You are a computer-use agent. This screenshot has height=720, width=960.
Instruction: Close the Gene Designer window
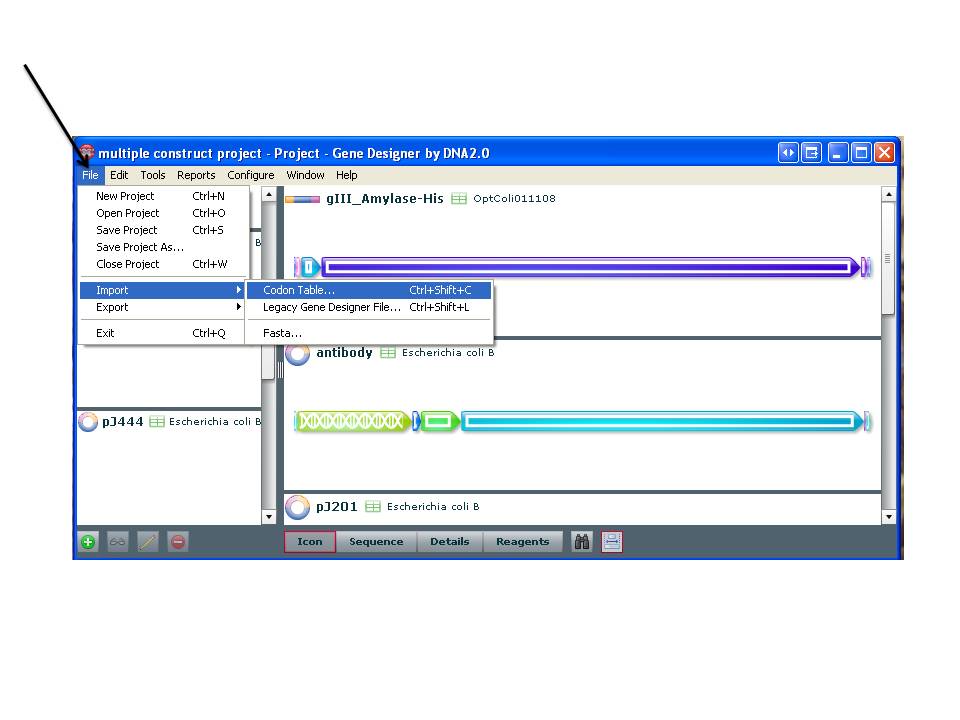tap(884, 152)
